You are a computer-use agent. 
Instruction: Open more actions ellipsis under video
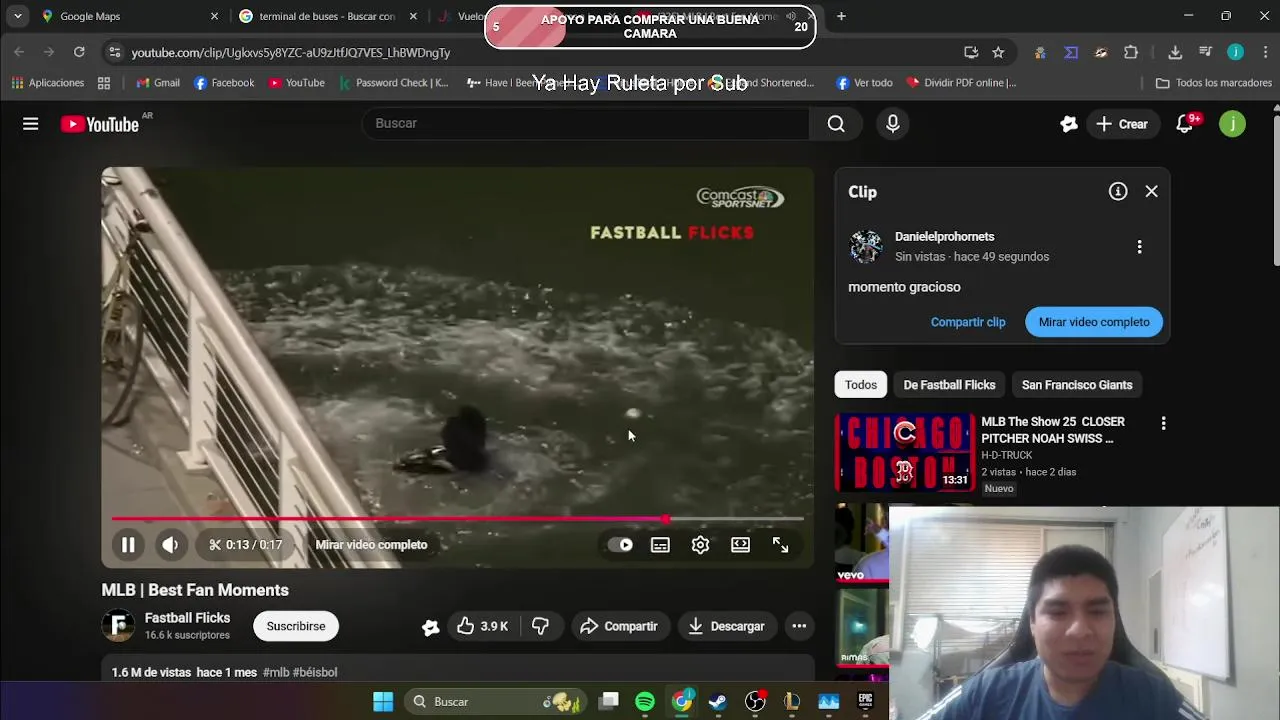tap(799, 626)
